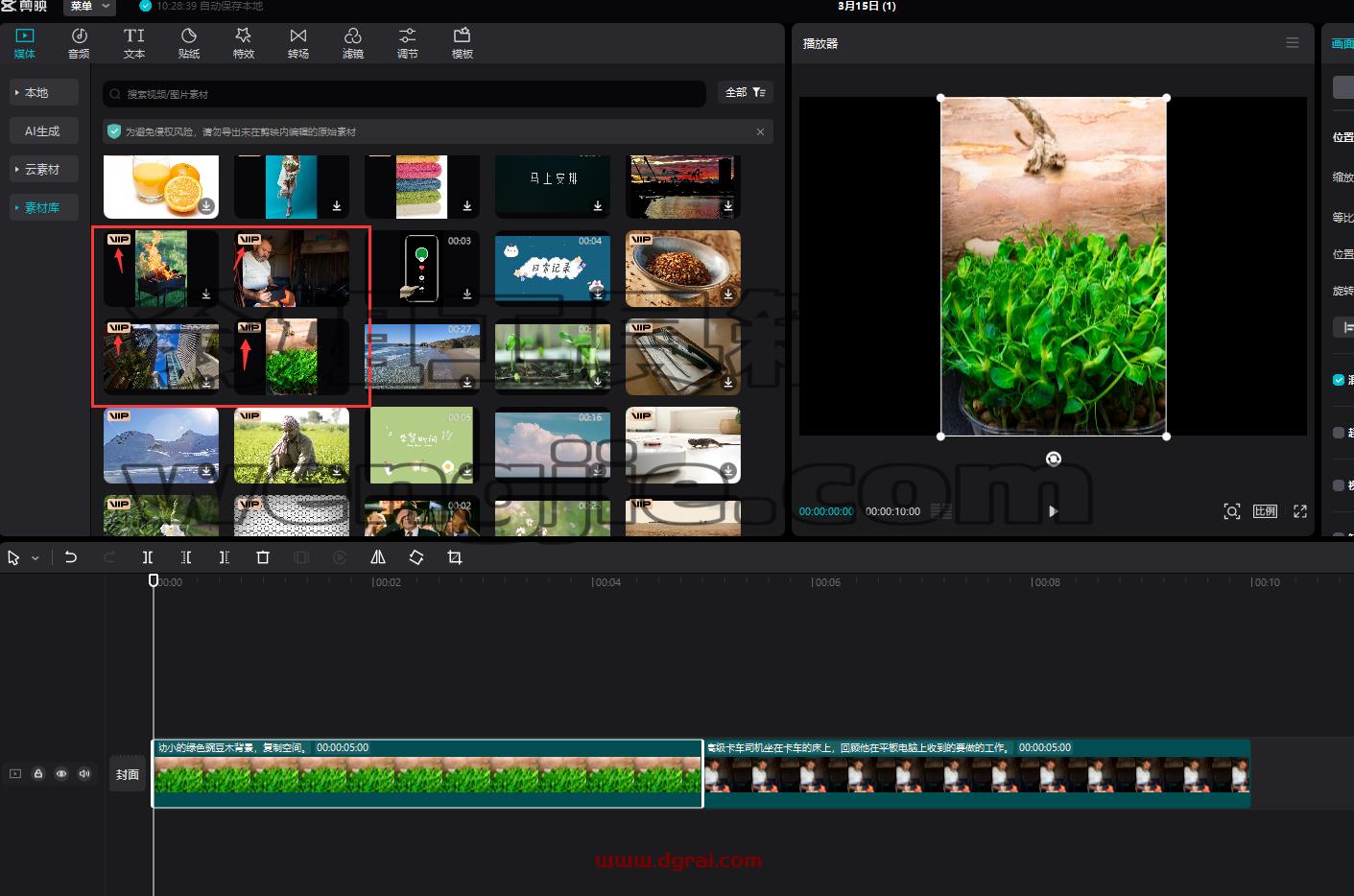Download the chili spice bowl clip

[728, 294]
